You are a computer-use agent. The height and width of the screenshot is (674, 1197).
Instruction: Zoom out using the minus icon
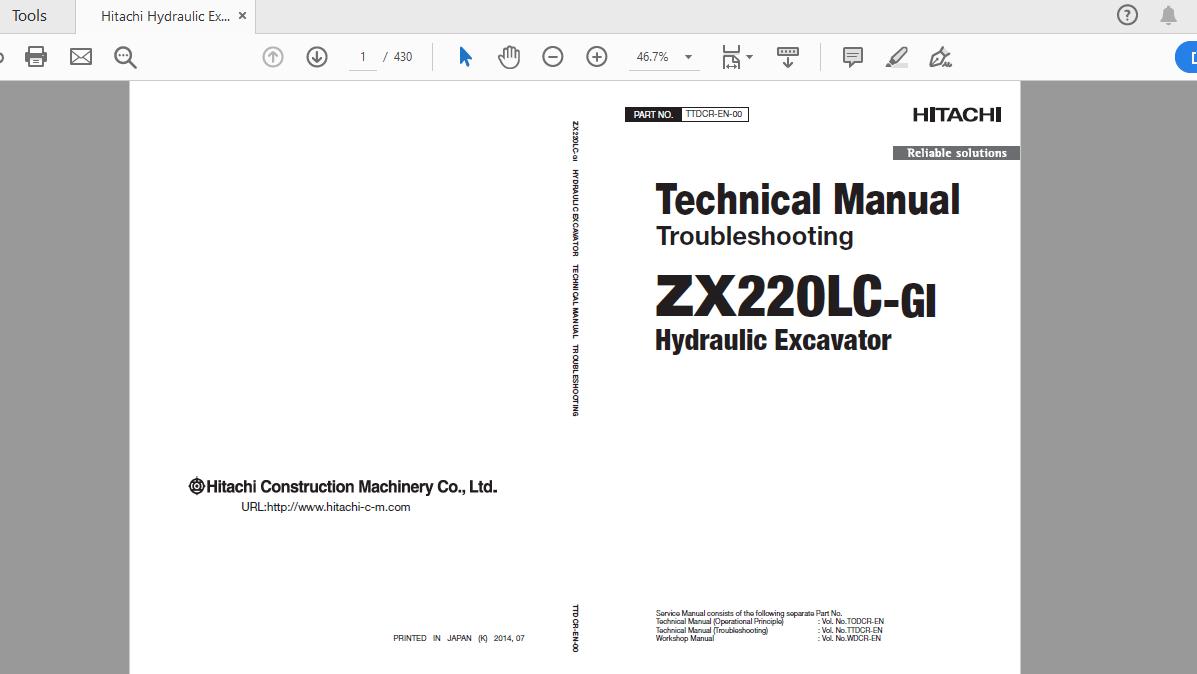[x=553, y=57]
